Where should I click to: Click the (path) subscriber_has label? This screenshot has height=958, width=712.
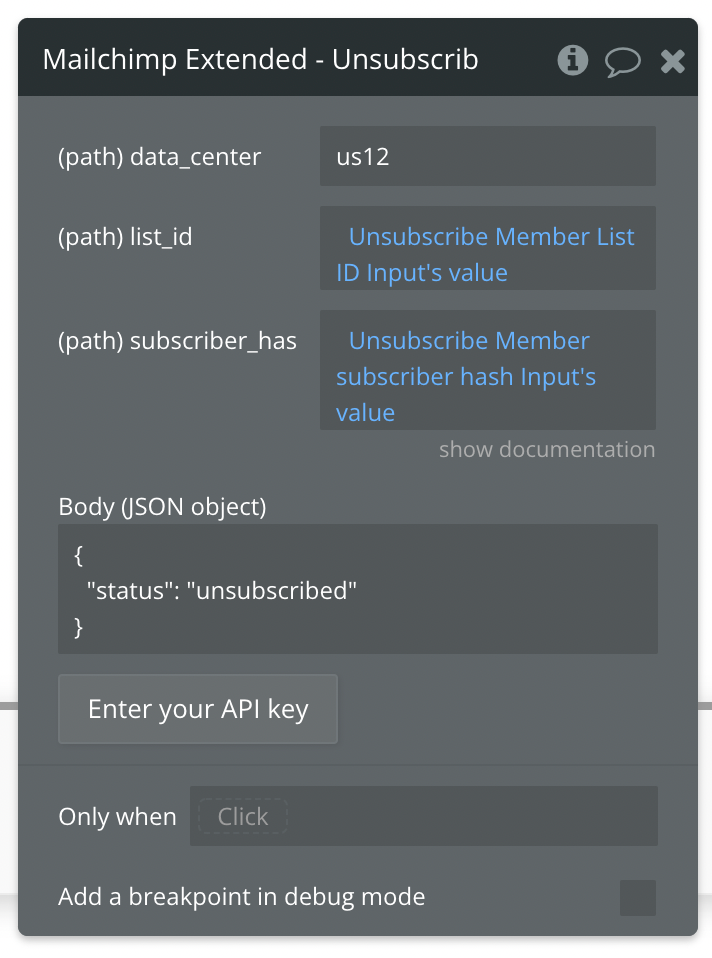(177, 341)
